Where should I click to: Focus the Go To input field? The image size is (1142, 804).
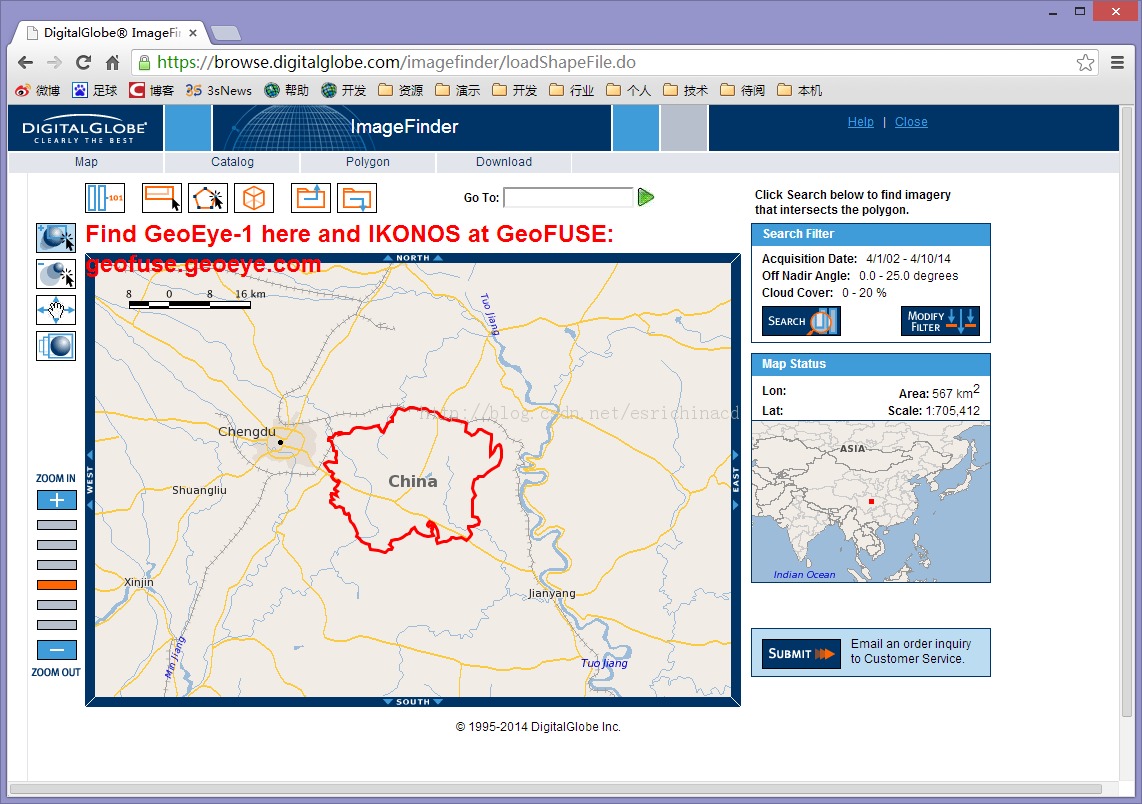click(568, 197)
